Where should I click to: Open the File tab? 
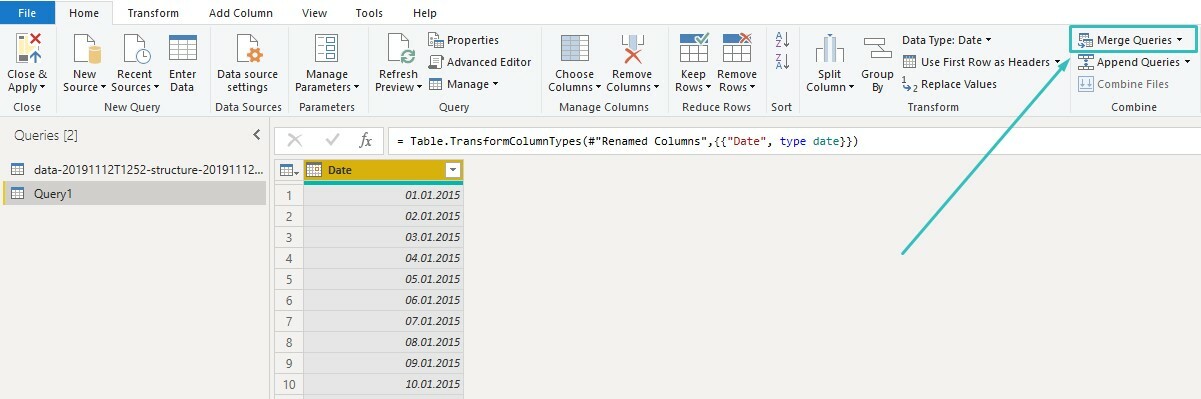tap(27, 13)
